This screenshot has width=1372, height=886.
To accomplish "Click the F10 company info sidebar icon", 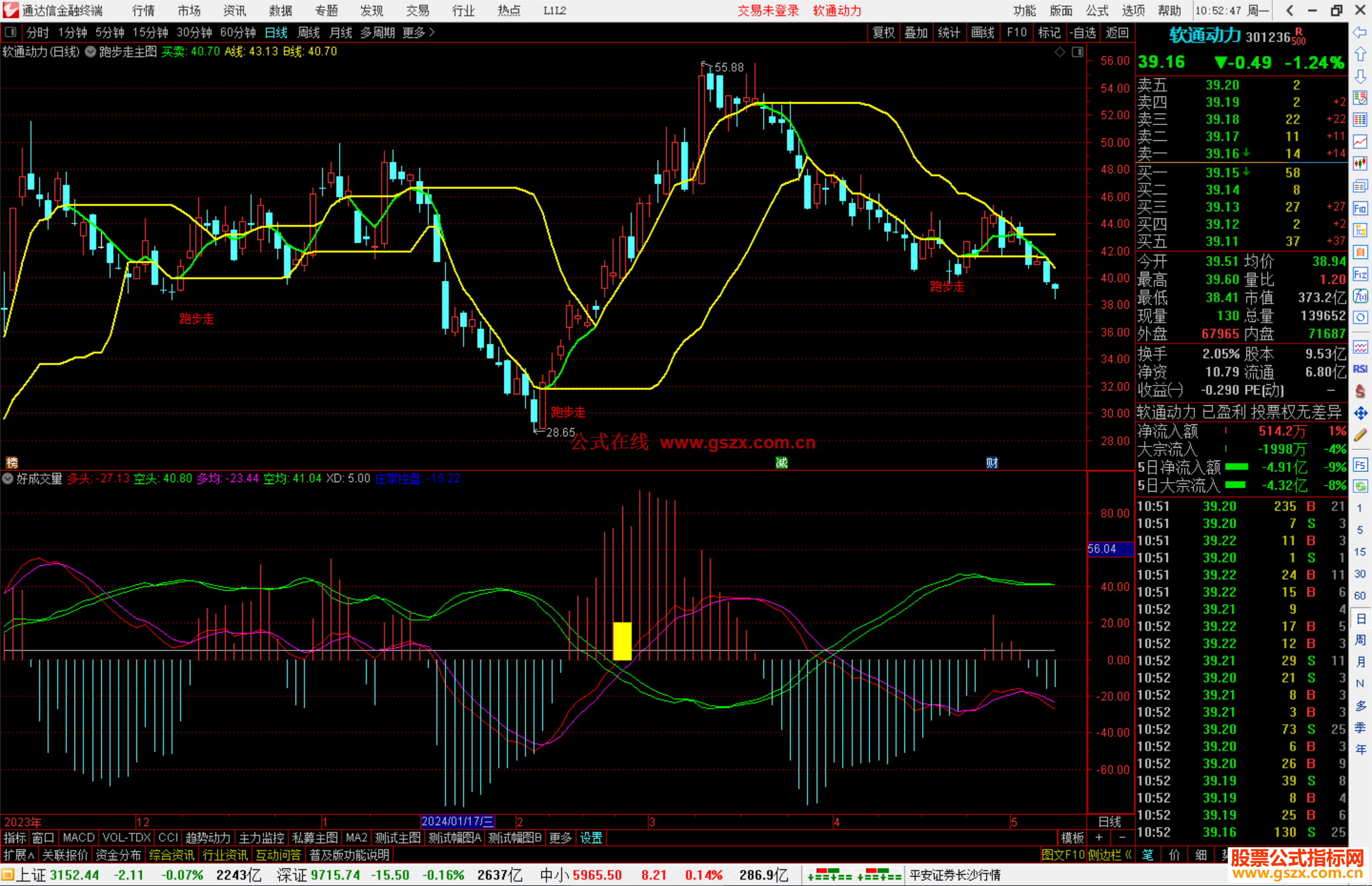I will click(x=1360, y=209).
